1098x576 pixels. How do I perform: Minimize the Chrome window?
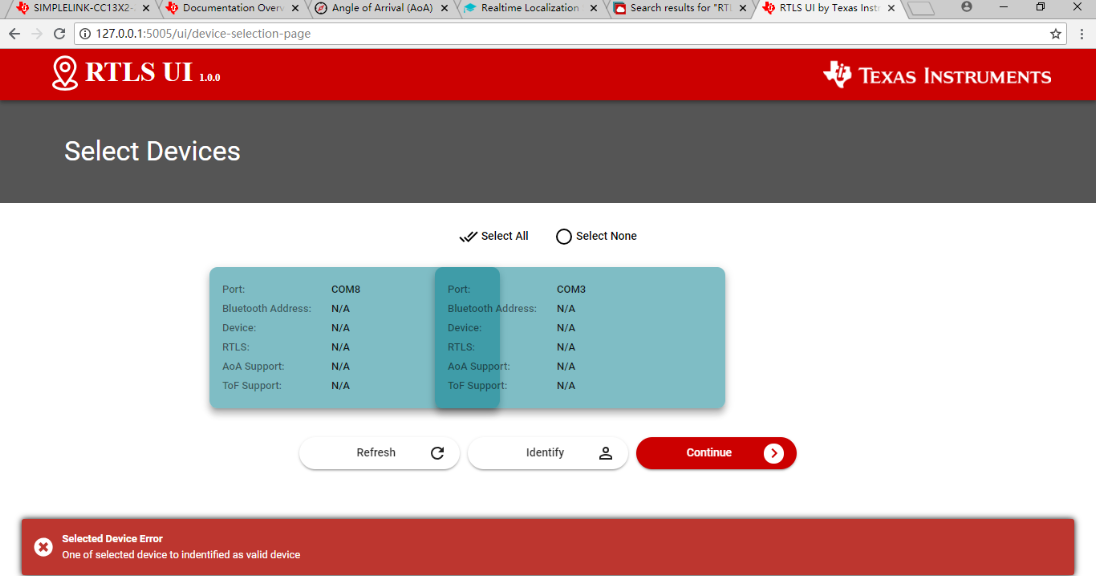pyautogui.click(x=1003, y=7)
